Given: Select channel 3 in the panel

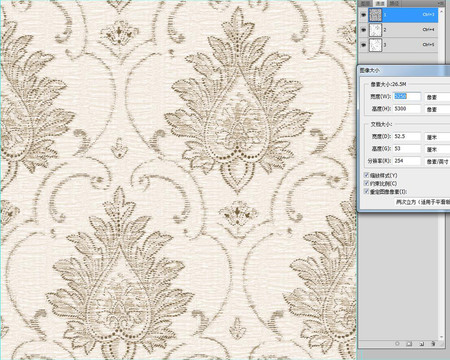Looking at the screenshot, I should tap(403, 45).
